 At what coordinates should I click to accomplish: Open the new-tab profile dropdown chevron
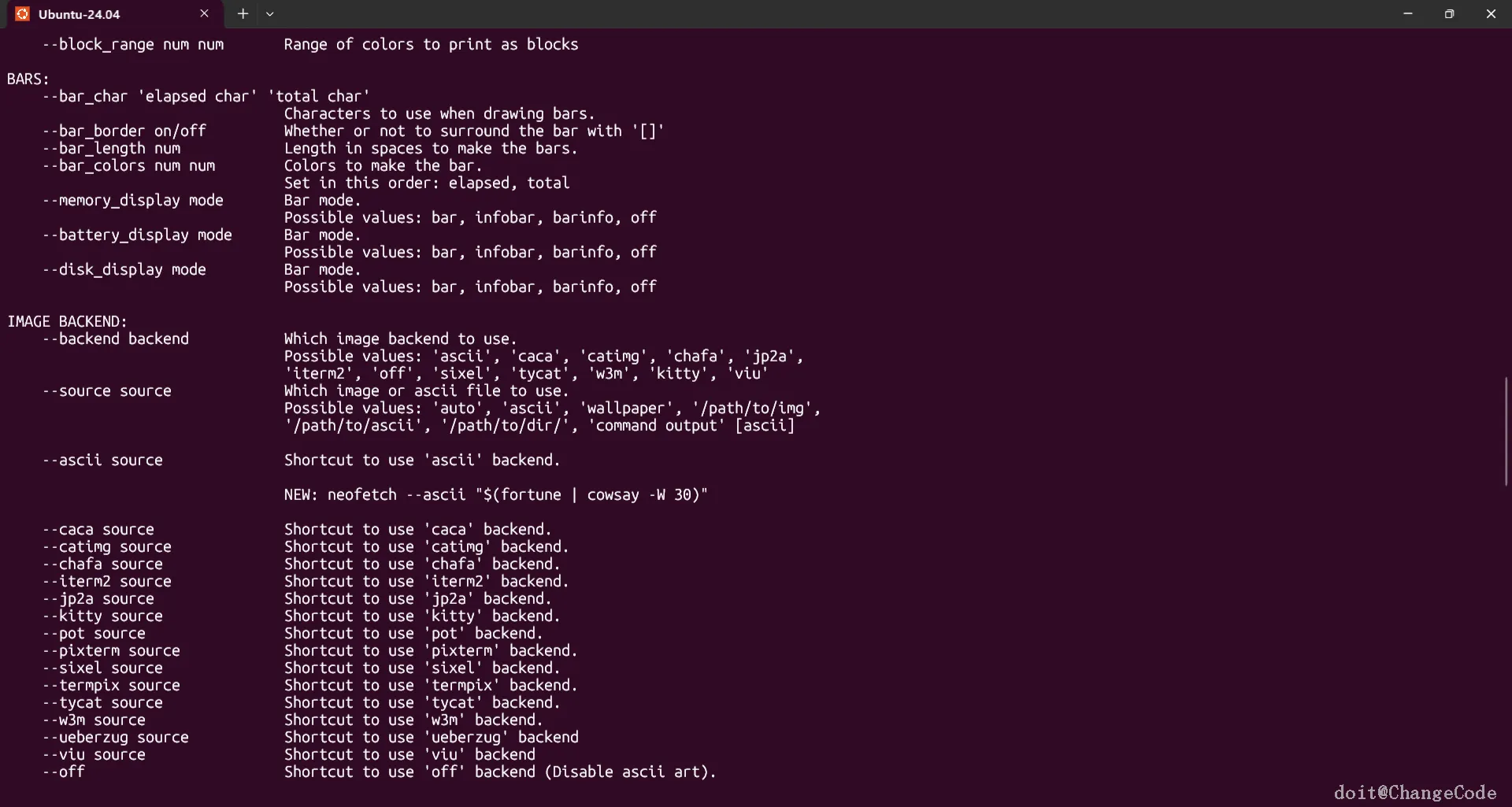(269, 14)
